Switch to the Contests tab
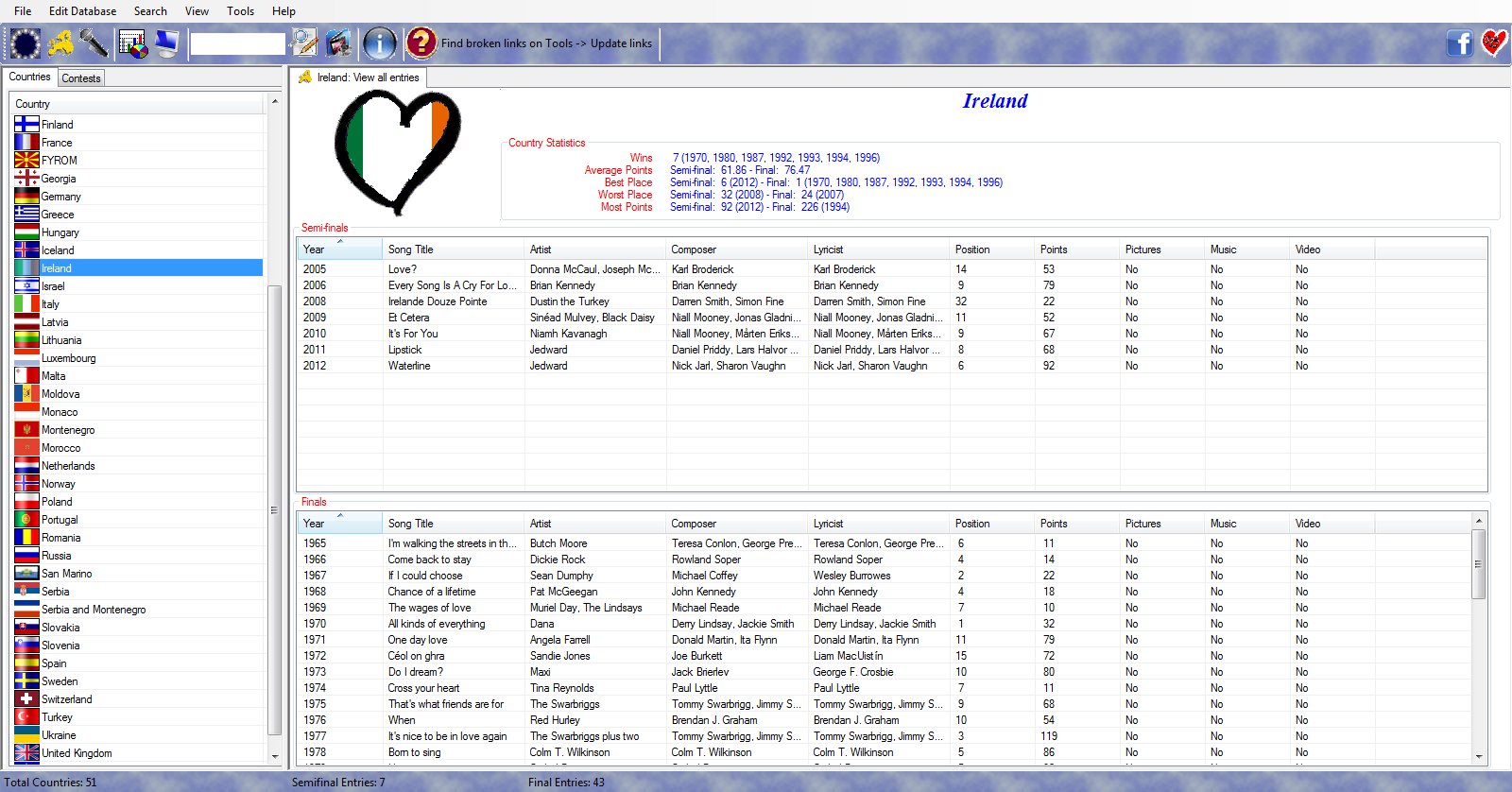 [81, 78]
